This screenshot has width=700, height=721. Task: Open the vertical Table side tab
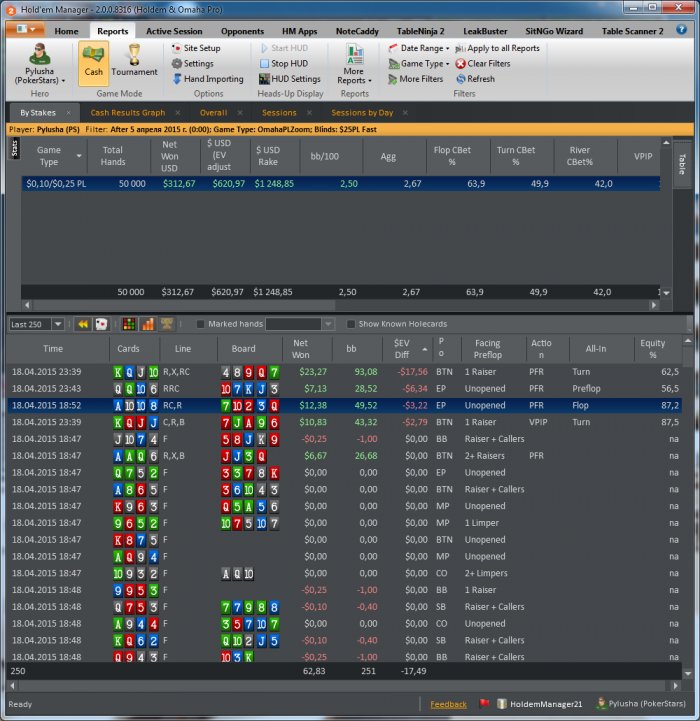click(x=682, y=164)
